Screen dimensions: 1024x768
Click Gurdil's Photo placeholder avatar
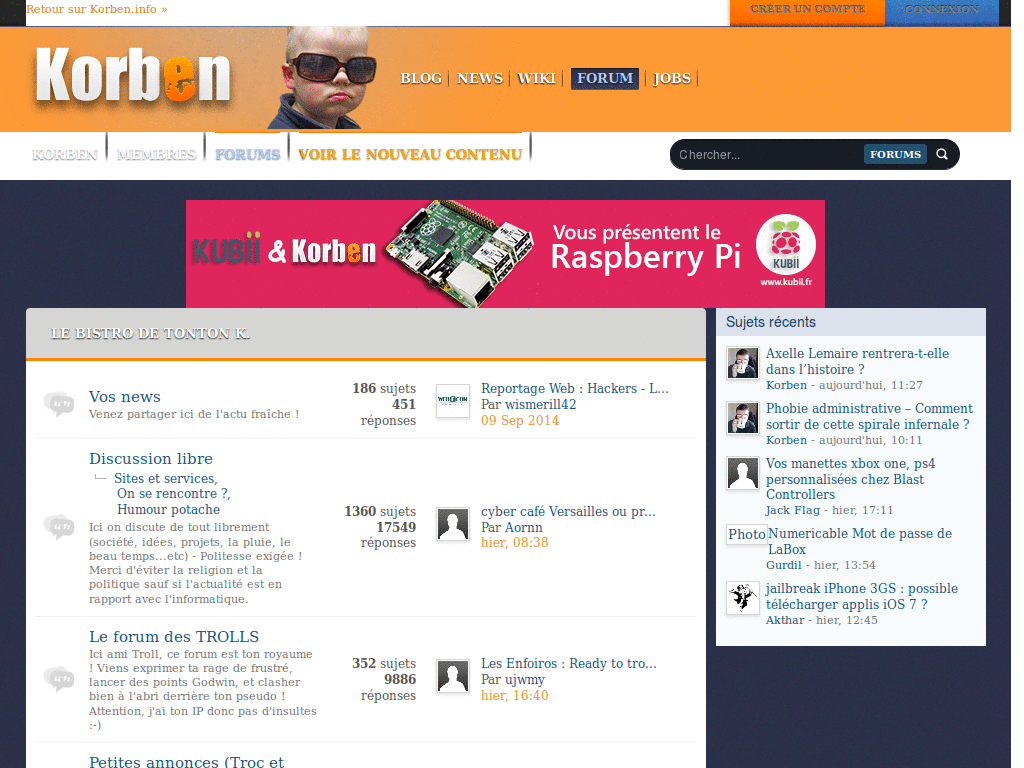(x=746, y=534)
